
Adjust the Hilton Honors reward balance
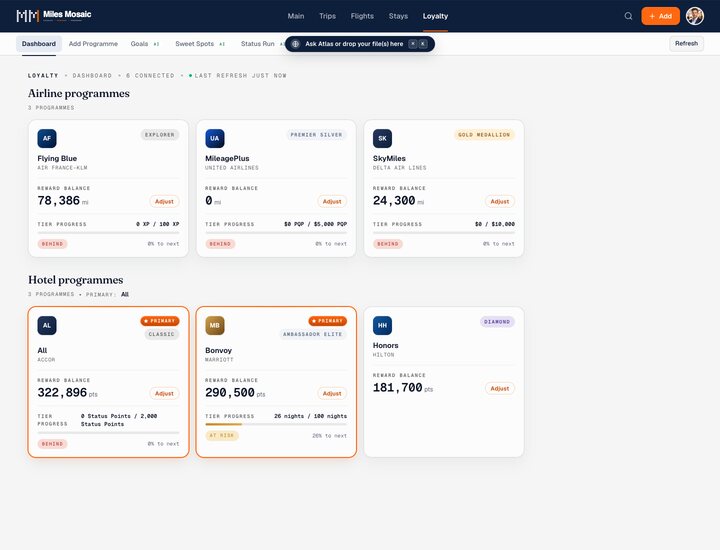(500, 388)
